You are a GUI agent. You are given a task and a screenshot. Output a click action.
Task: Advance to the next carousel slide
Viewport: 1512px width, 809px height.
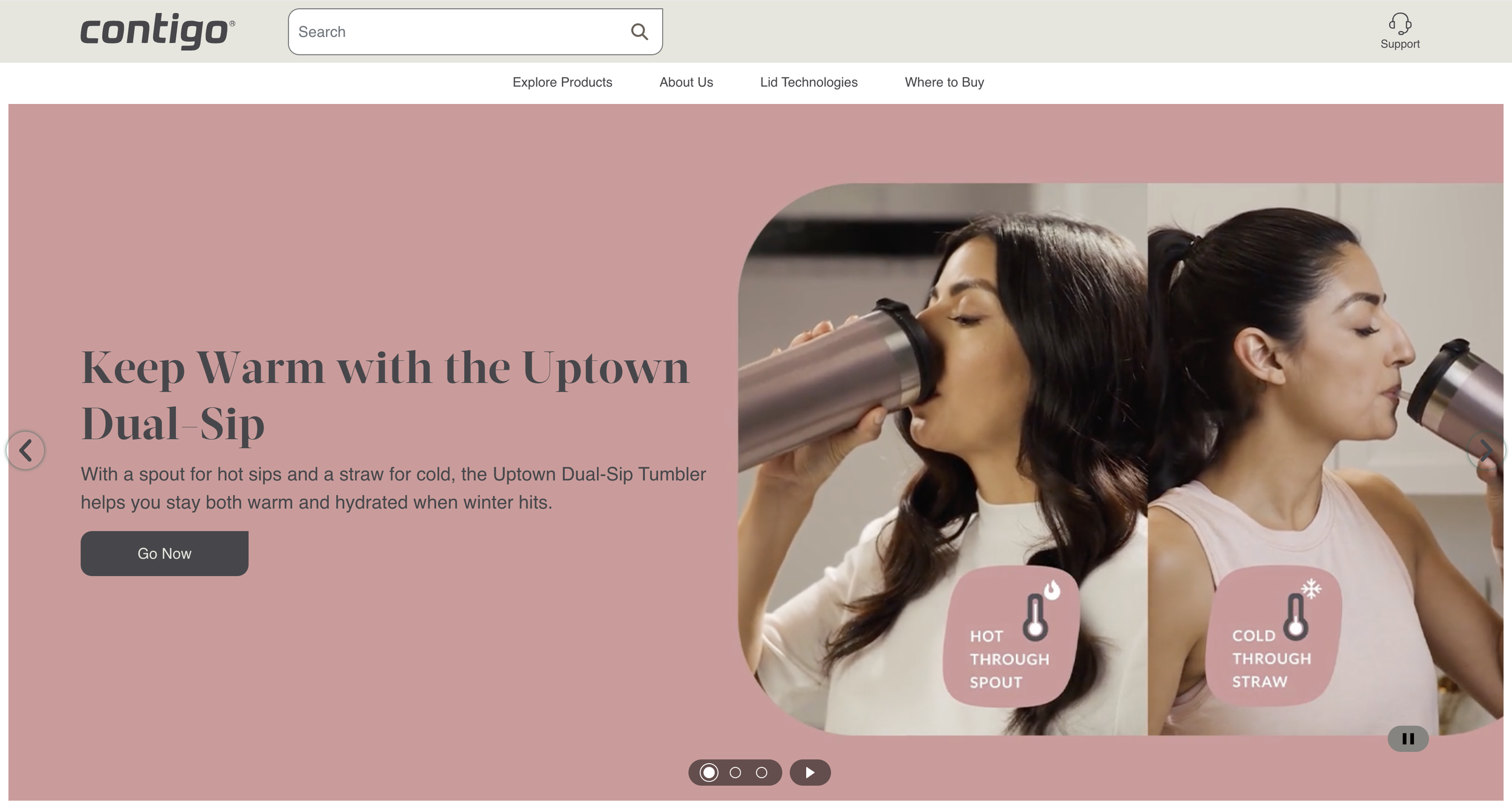[1486, 450]
